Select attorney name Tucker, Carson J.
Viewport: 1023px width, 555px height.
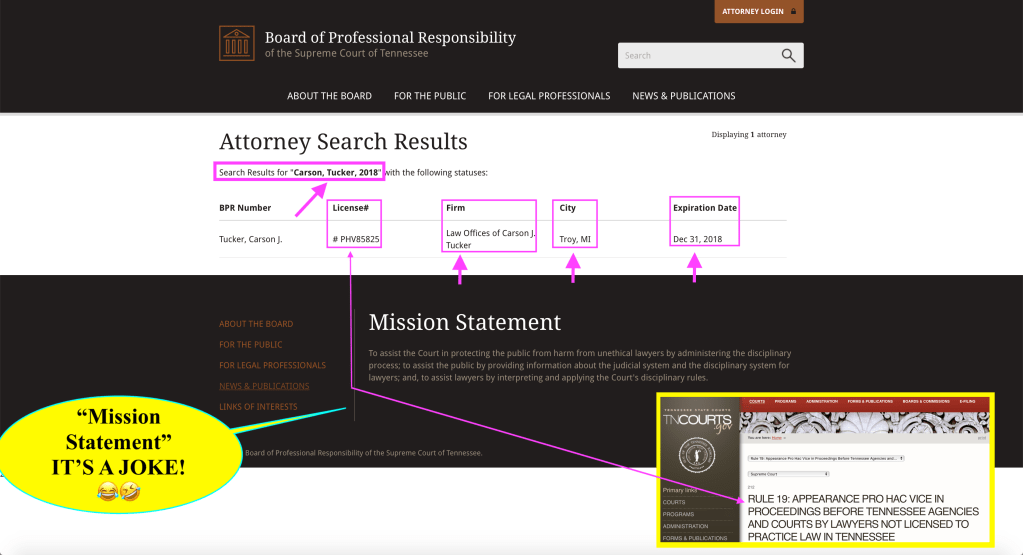pos(251,239)
